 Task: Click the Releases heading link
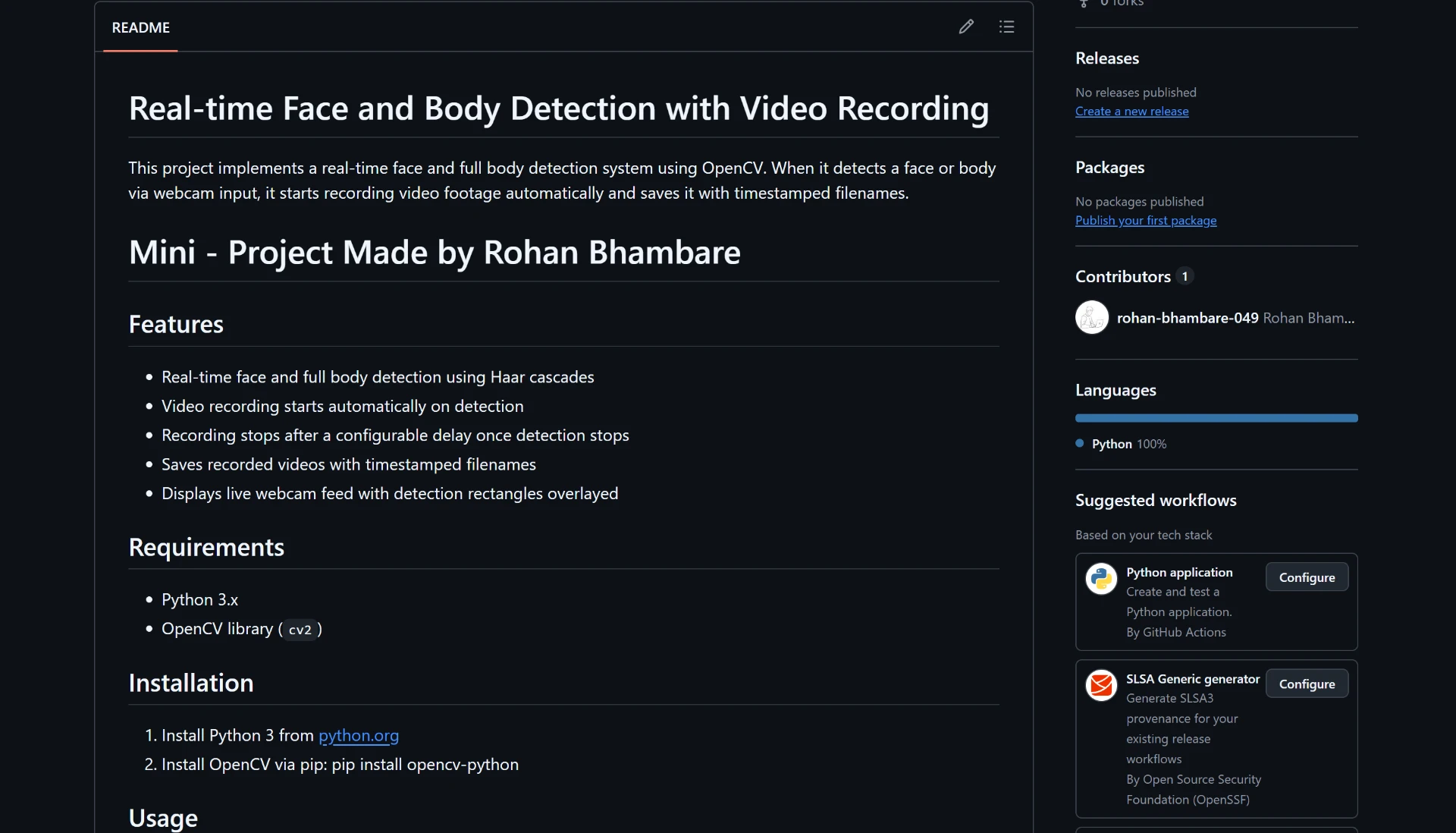pyautogui.click(x=1106, y=58)
